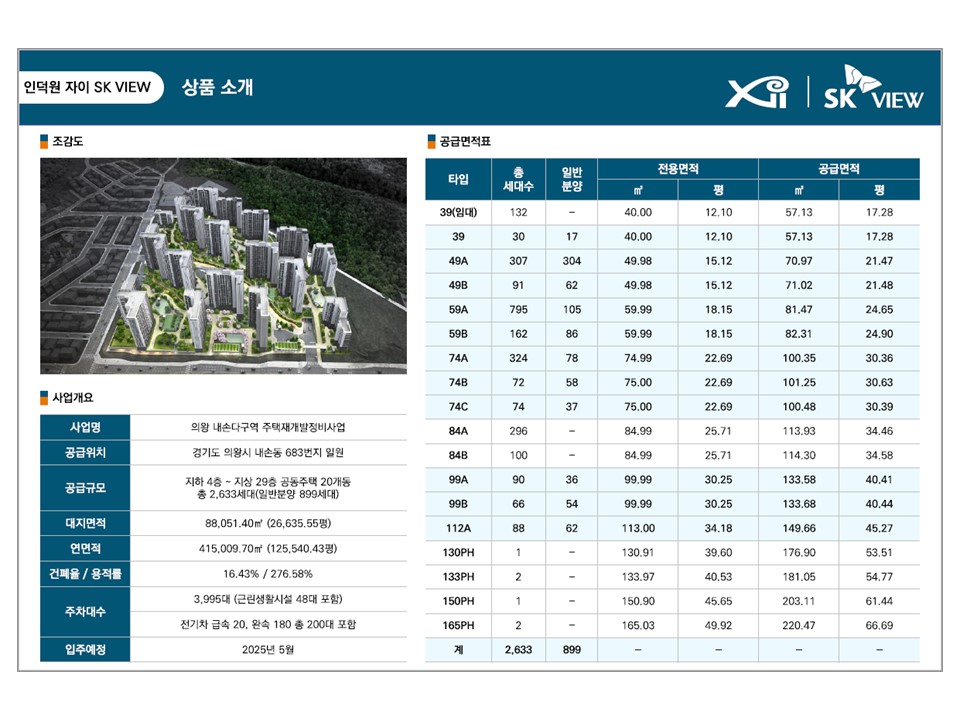Open the 조감도 aerial rendering image
This screenshot has height=720, width=960.
pos(223,266)
